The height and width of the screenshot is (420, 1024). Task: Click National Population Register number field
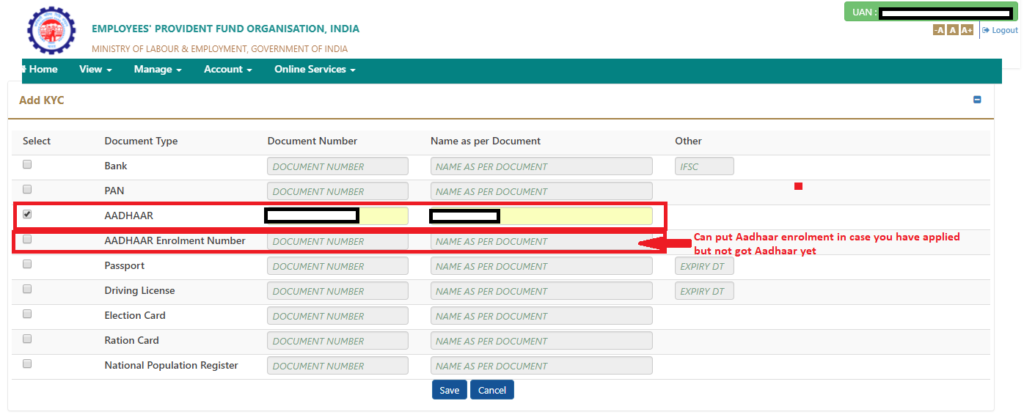point(338,365)
